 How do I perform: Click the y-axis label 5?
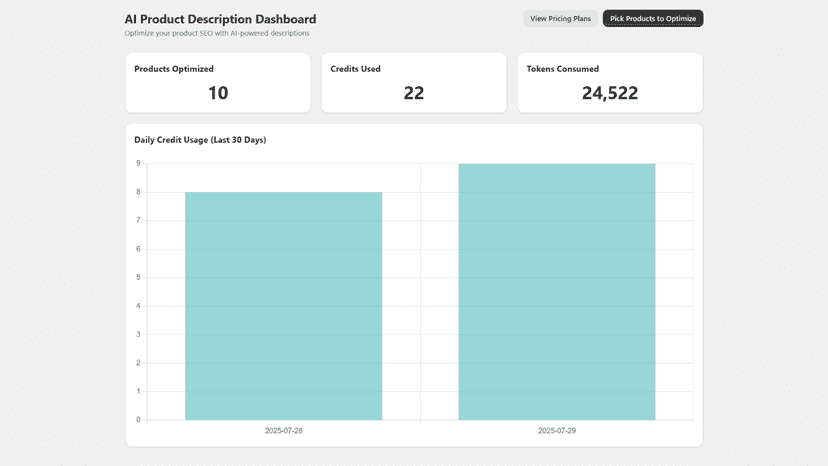click(x=138, y=277)
